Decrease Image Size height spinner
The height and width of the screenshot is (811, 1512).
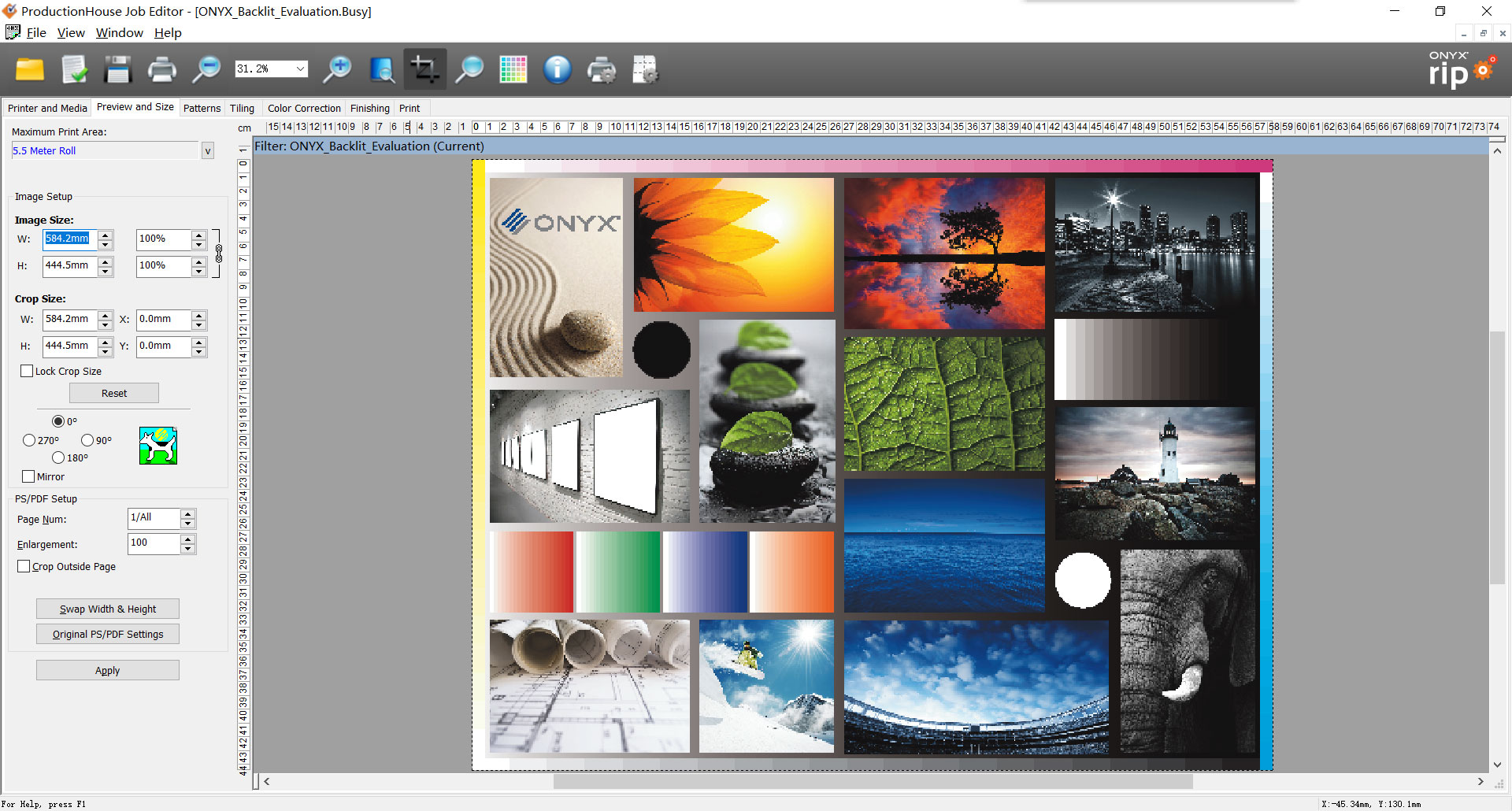[106, 272]
